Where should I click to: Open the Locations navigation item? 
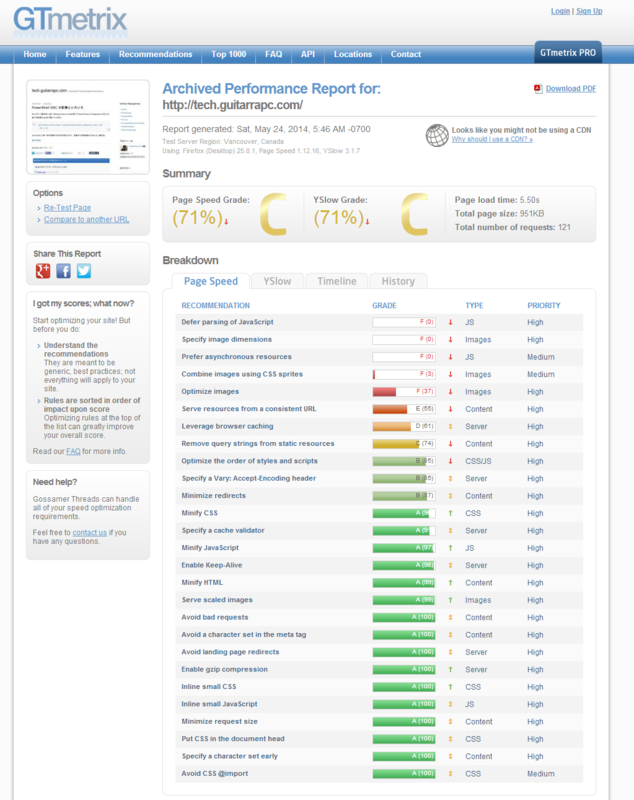353,54
